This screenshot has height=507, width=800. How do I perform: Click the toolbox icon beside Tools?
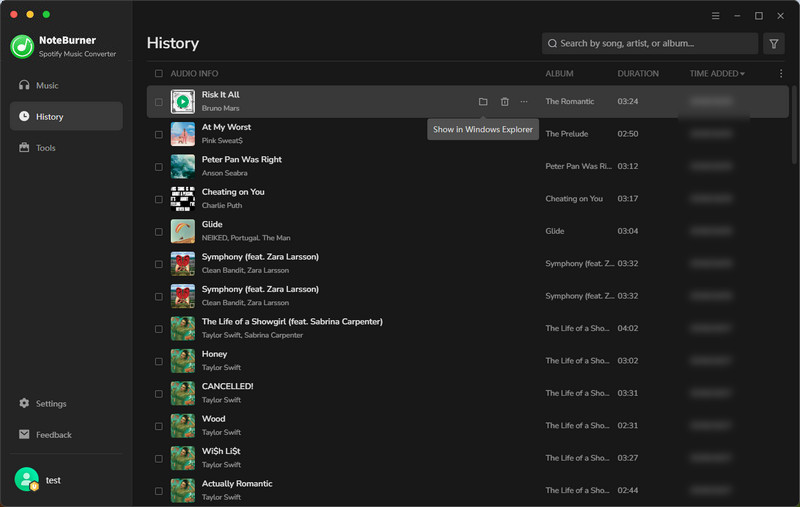(x=24, y=147)
